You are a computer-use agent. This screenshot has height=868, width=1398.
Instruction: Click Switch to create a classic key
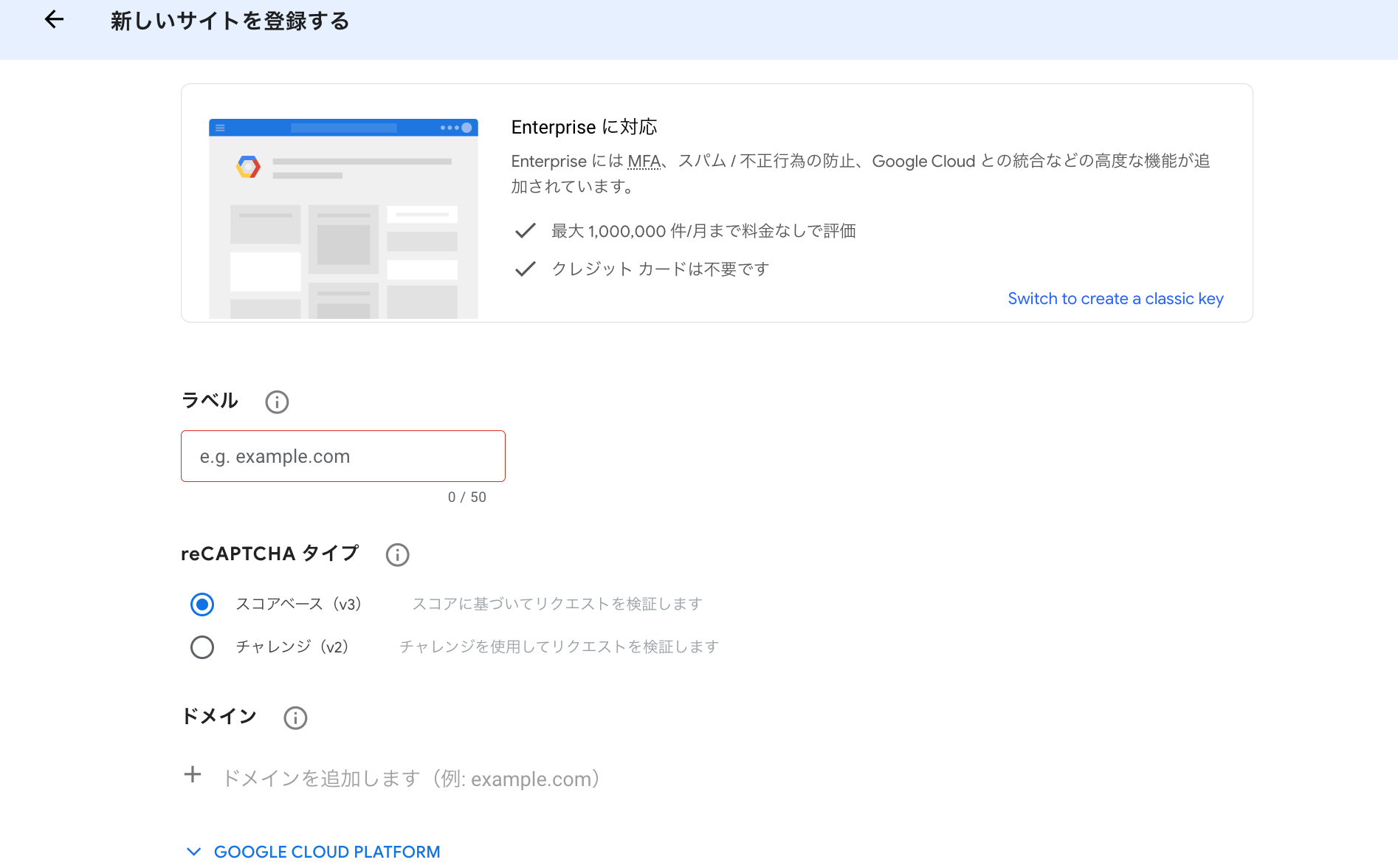tap(1115, 298)
